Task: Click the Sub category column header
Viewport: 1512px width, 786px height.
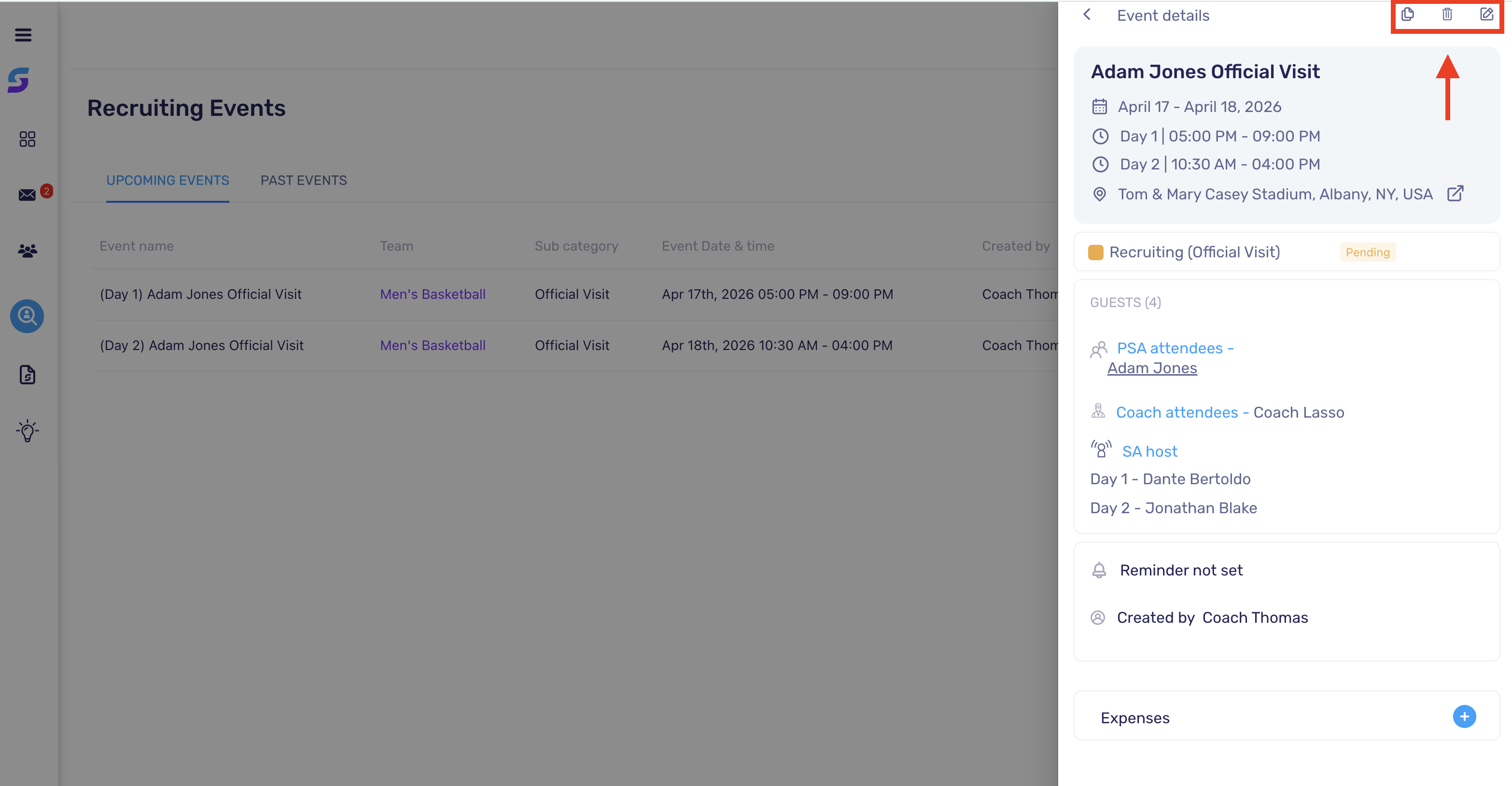Action: pos(576,246)
